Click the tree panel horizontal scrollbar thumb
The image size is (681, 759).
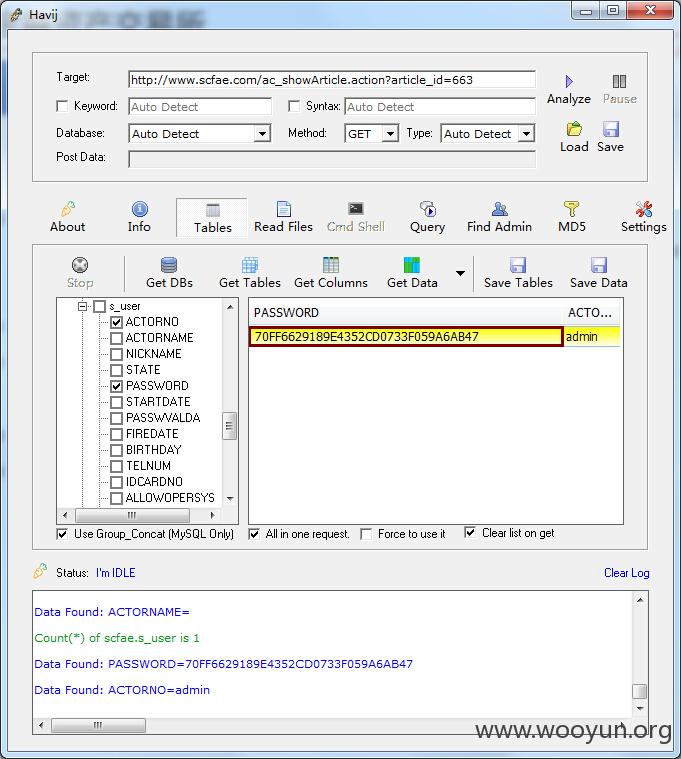click(x=131, y=515)
